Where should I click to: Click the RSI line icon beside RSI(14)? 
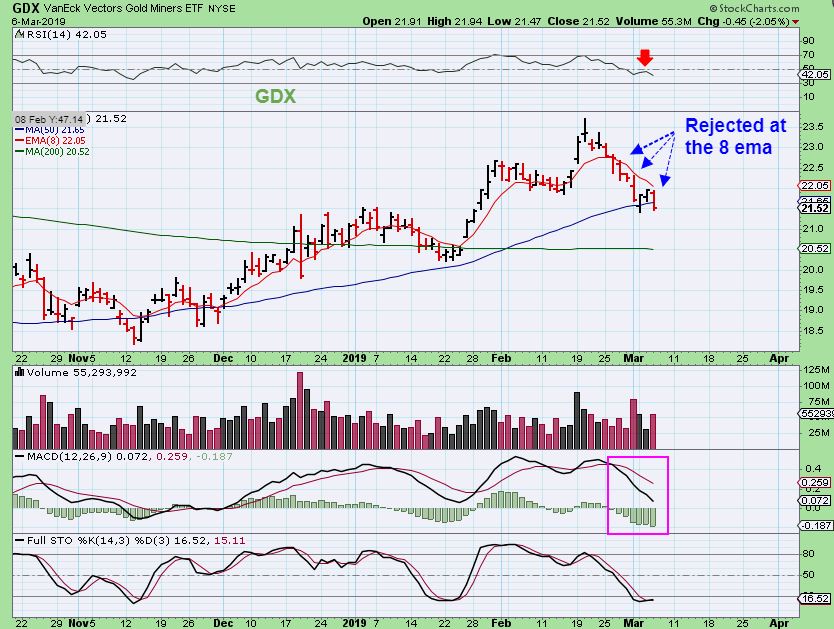click(x=19, y=35)
